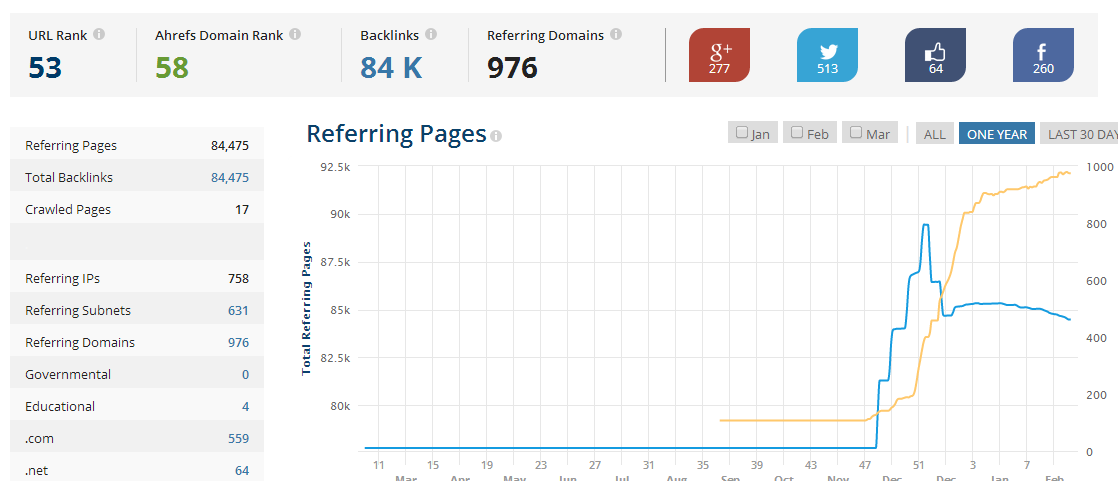Click info icon beside Backlinks heading
1118x494 pixels.
click(x=431, y=34)
